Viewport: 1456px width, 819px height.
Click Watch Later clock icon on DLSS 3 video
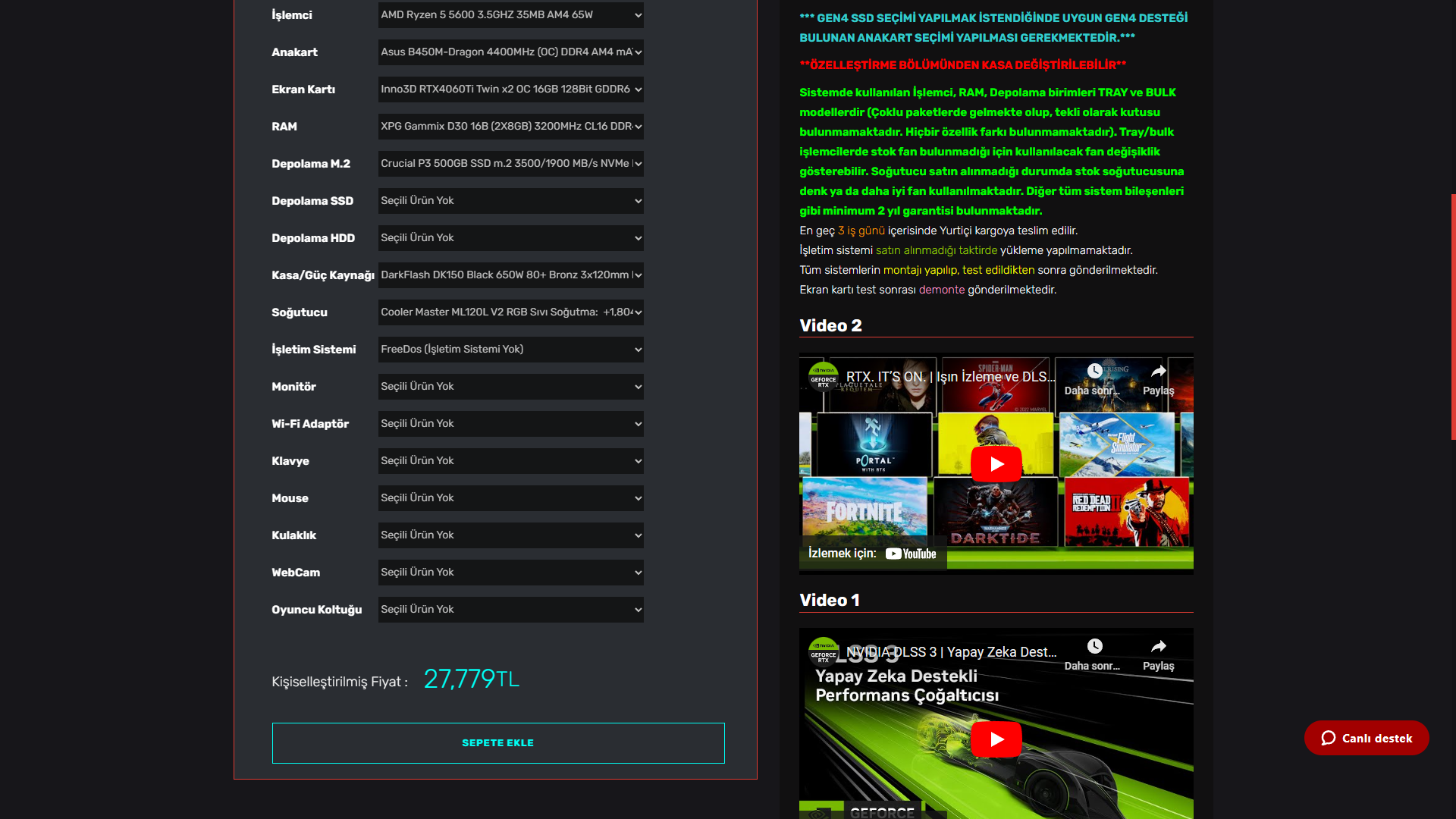(1094, 646)
